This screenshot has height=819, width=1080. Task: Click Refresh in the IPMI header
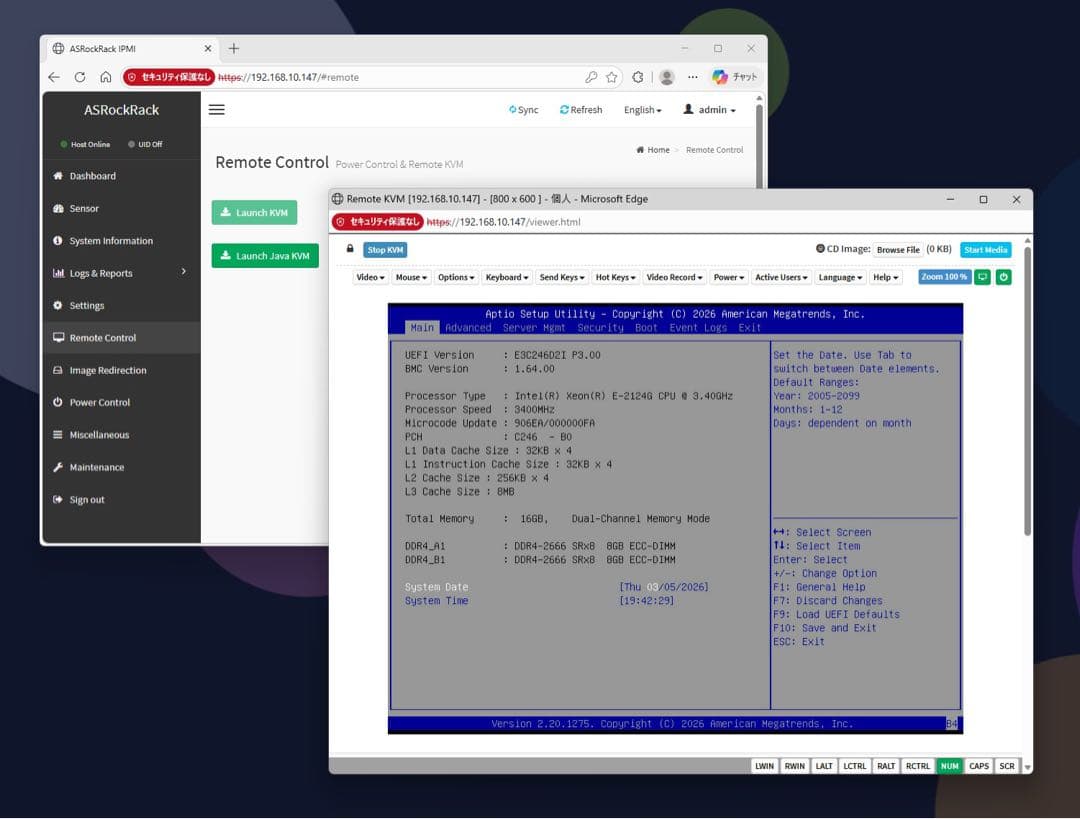pos(581,110)
